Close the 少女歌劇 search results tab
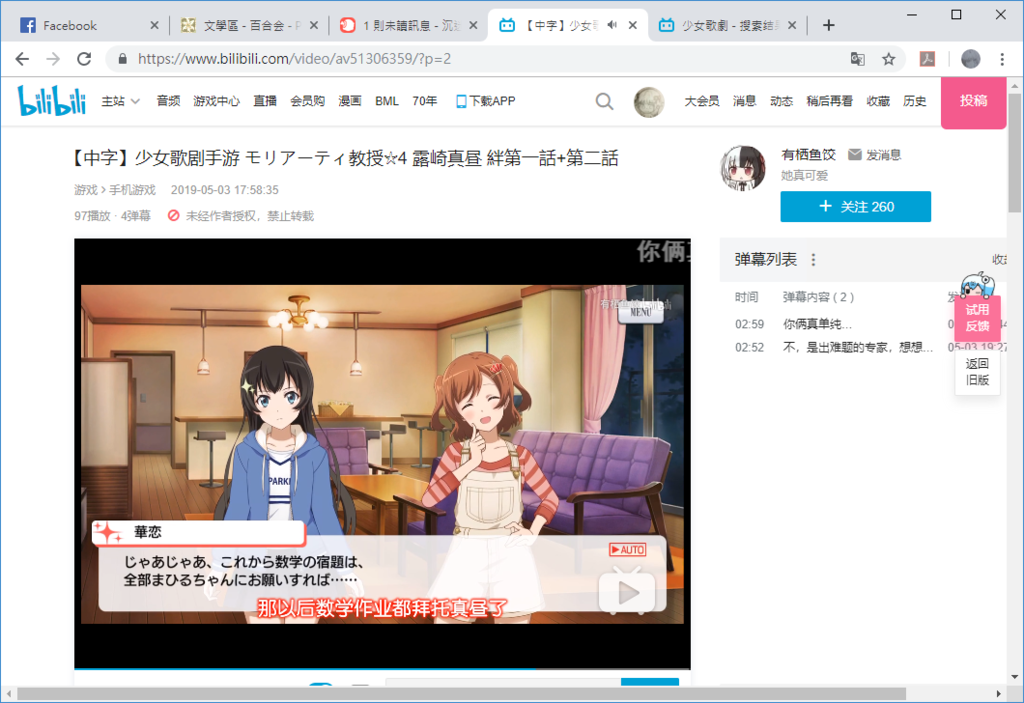Image resolution: width=1024 pixels, height=703 pixels. (x=792, y=25)
